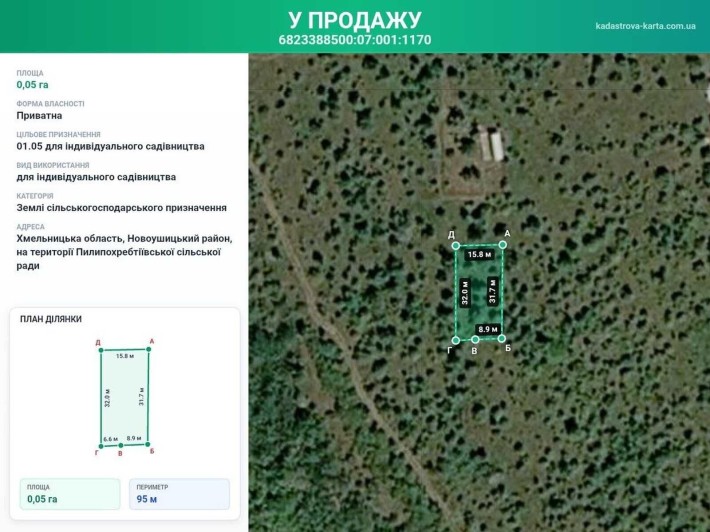The image size is (710, 532).
Task: Click the cadastral number 6823388500:07:001:1170
Action: point(355,40)
